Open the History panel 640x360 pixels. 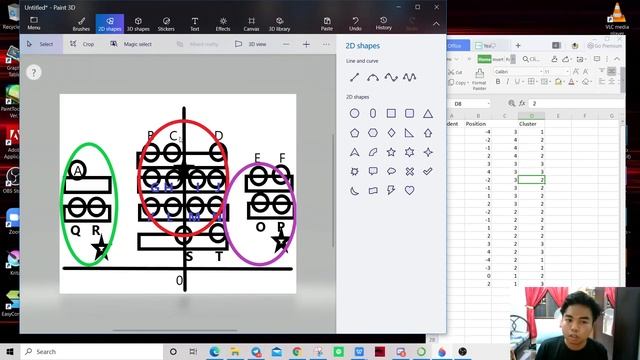(383, 24)
